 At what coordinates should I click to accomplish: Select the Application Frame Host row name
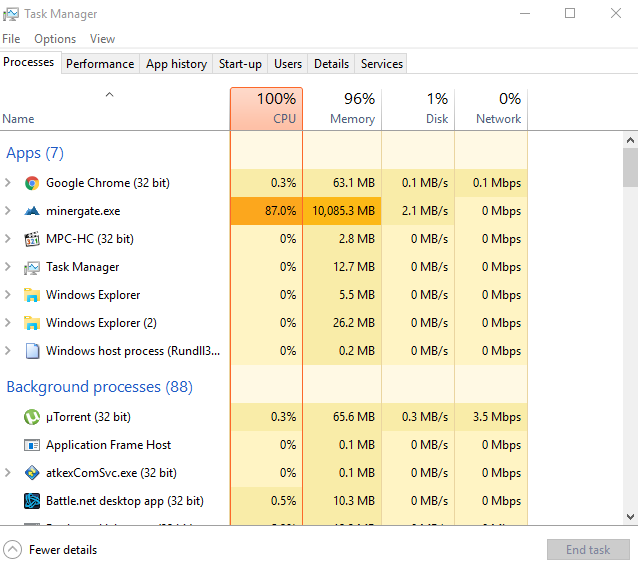point(109,445)
